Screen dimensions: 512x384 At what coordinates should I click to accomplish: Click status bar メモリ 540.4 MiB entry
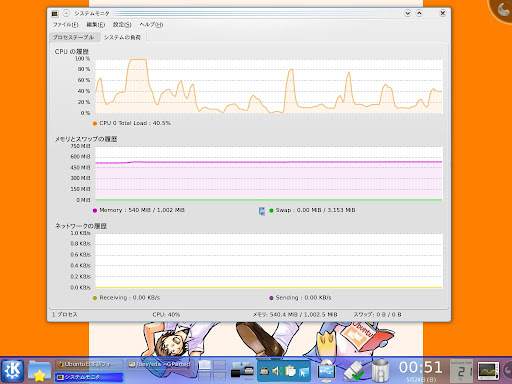pos(295,314)
